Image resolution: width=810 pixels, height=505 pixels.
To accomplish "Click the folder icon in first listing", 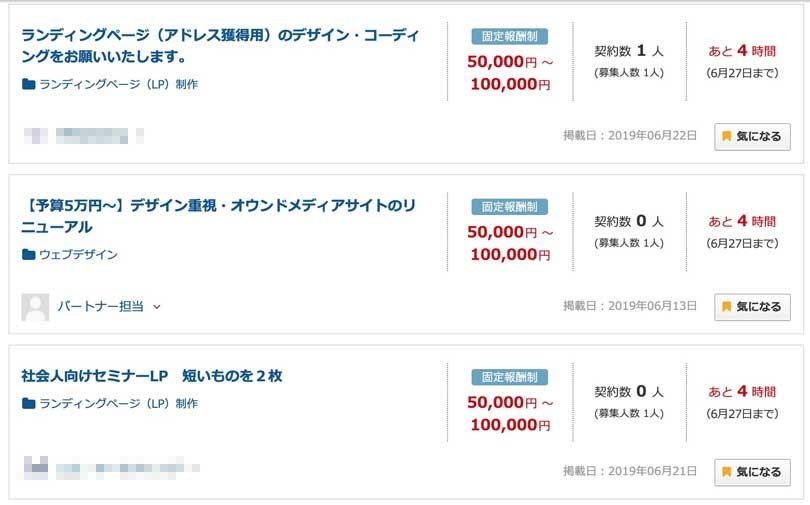I will (x=28, y=85).
